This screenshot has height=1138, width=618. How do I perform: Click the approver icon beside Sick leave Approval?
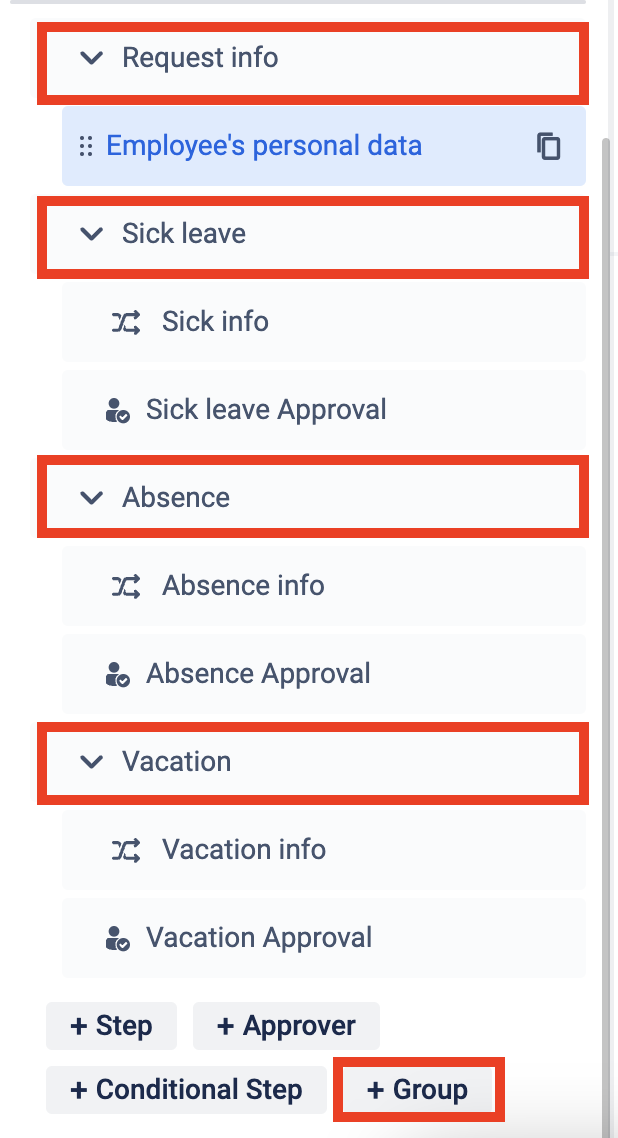point(118,410)
